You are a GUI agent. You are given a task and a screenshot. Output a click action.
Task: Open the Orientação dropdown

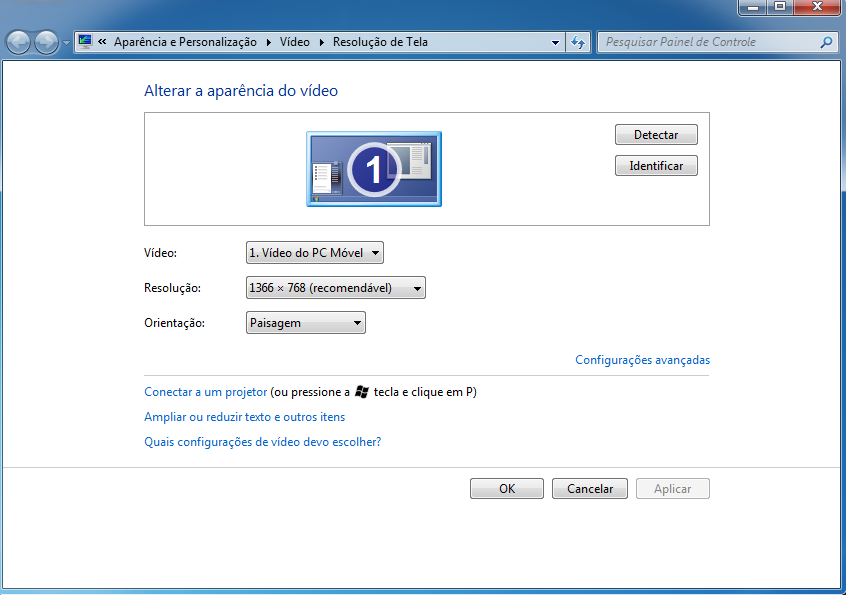(x=305, y=323)
